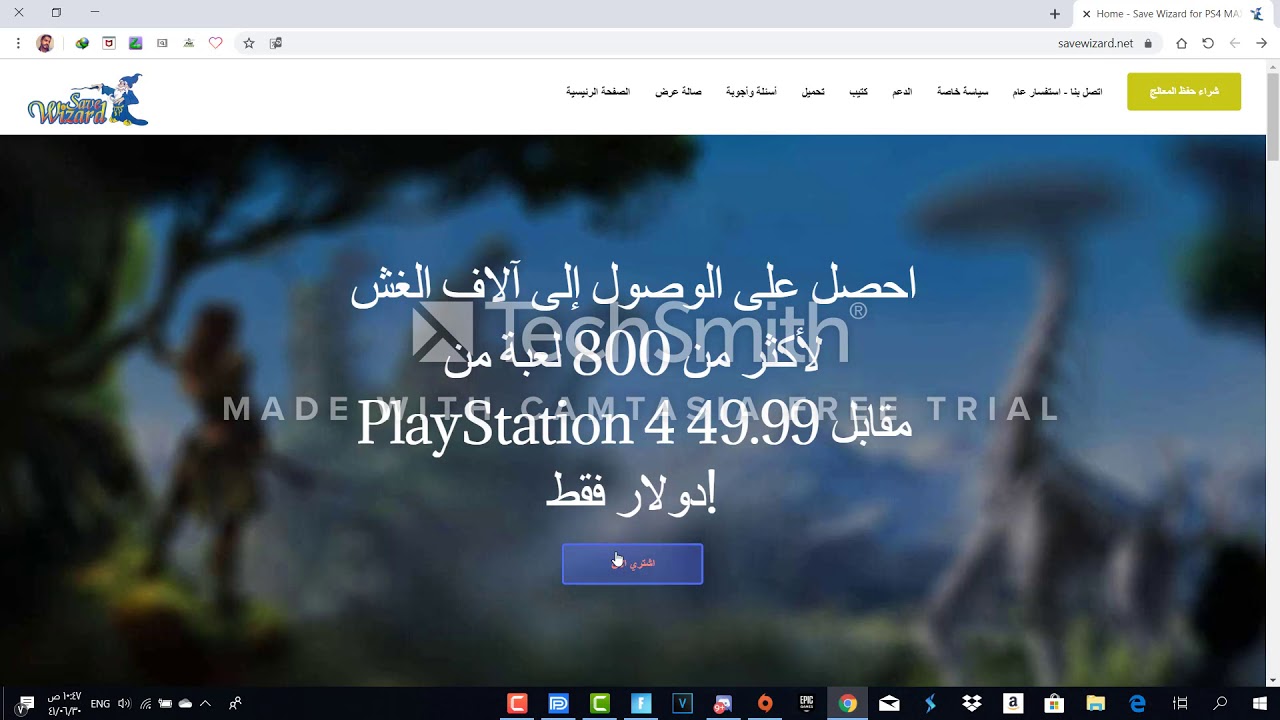
Task: Click the battery status tray icon
Action: (x=165, y=704)
